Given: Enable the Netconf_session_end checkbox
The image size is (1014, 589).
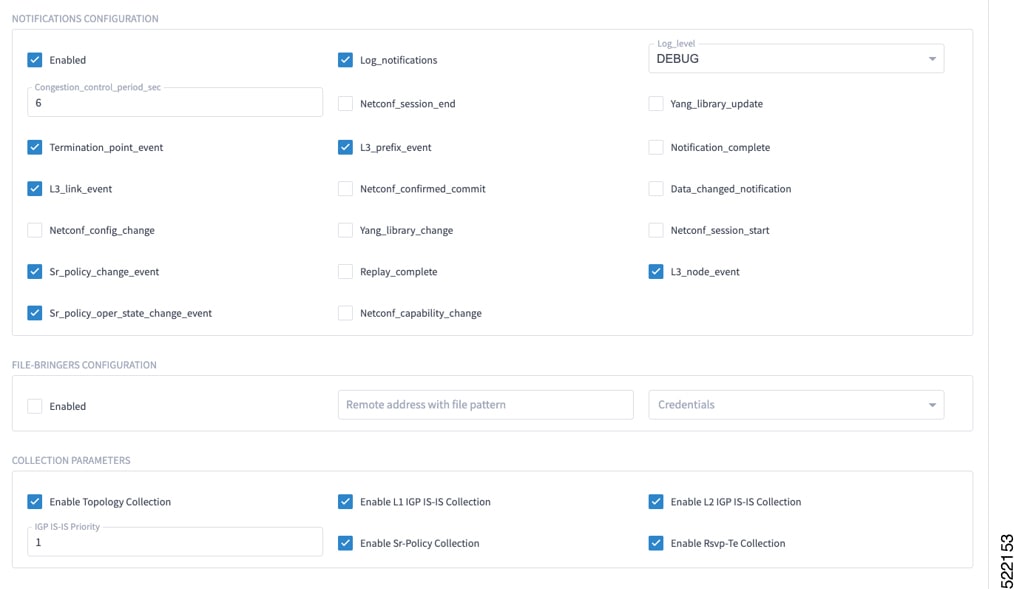Looking at the screenshot, I should (x=345, y=103).
